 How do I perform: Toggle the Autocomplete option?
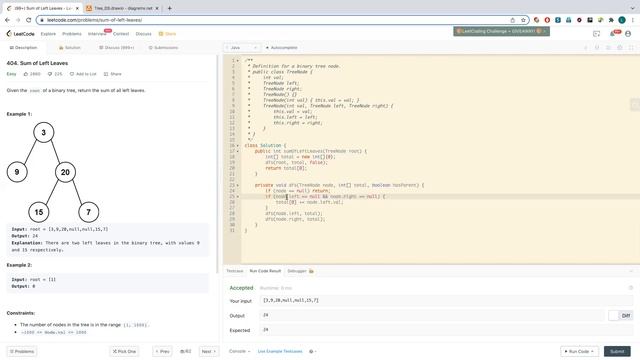pos(282,48)
